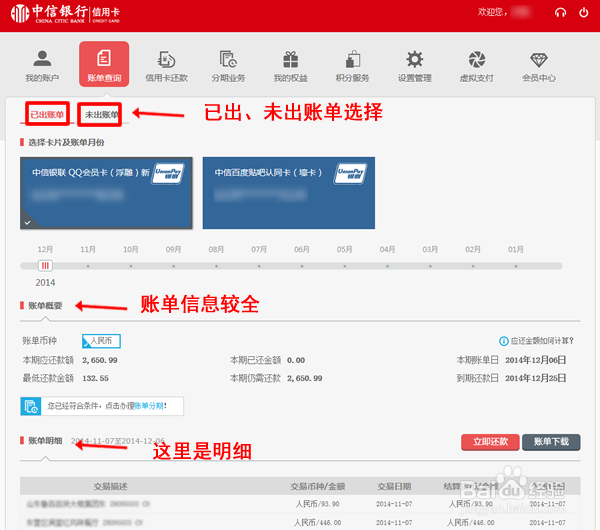
Task: Switch to 未出账单 tab
Action: click(100, 114)
